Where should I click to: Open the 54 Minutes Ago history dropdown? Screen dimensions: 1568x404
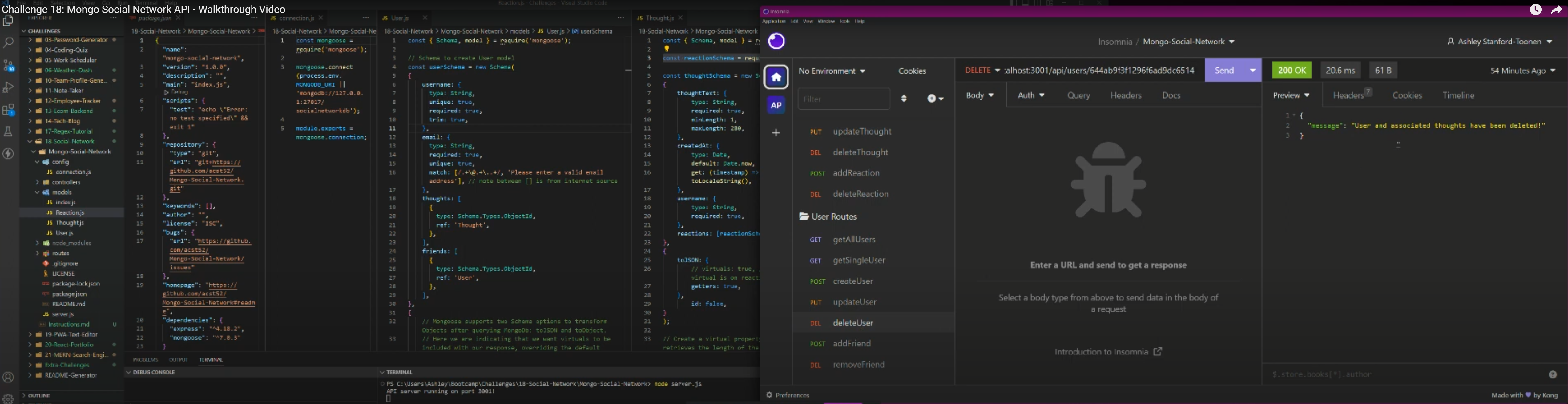coord(1522,71)
